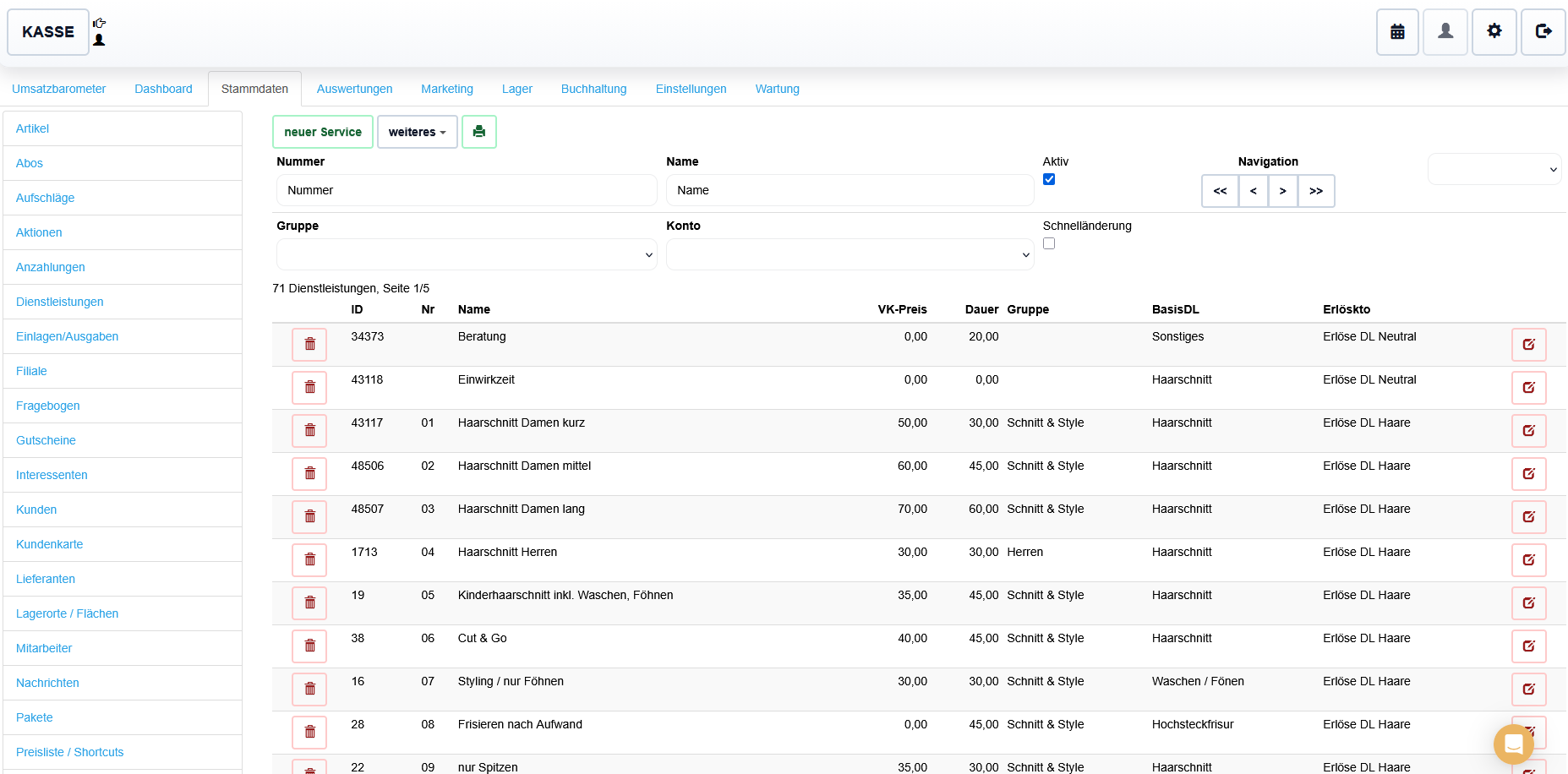Open the chat support bubble
Viewport: 1568px width, 774px height.
[1513, 744]
